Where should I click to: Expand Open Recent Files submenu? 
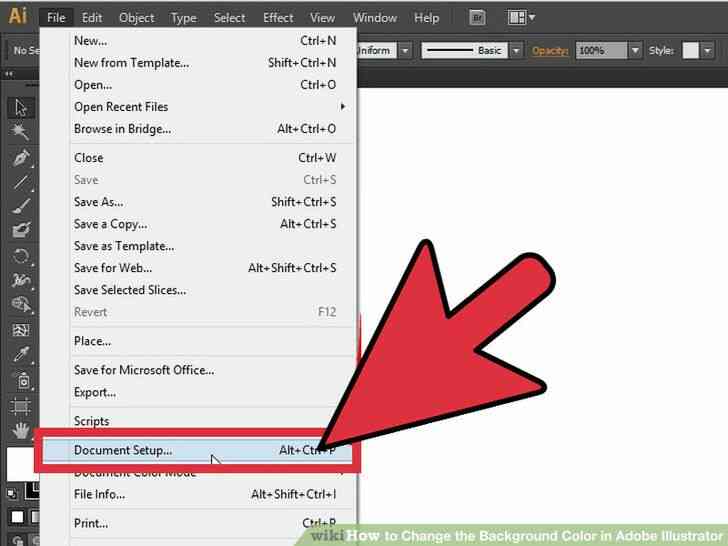click(x=199, y=107)
